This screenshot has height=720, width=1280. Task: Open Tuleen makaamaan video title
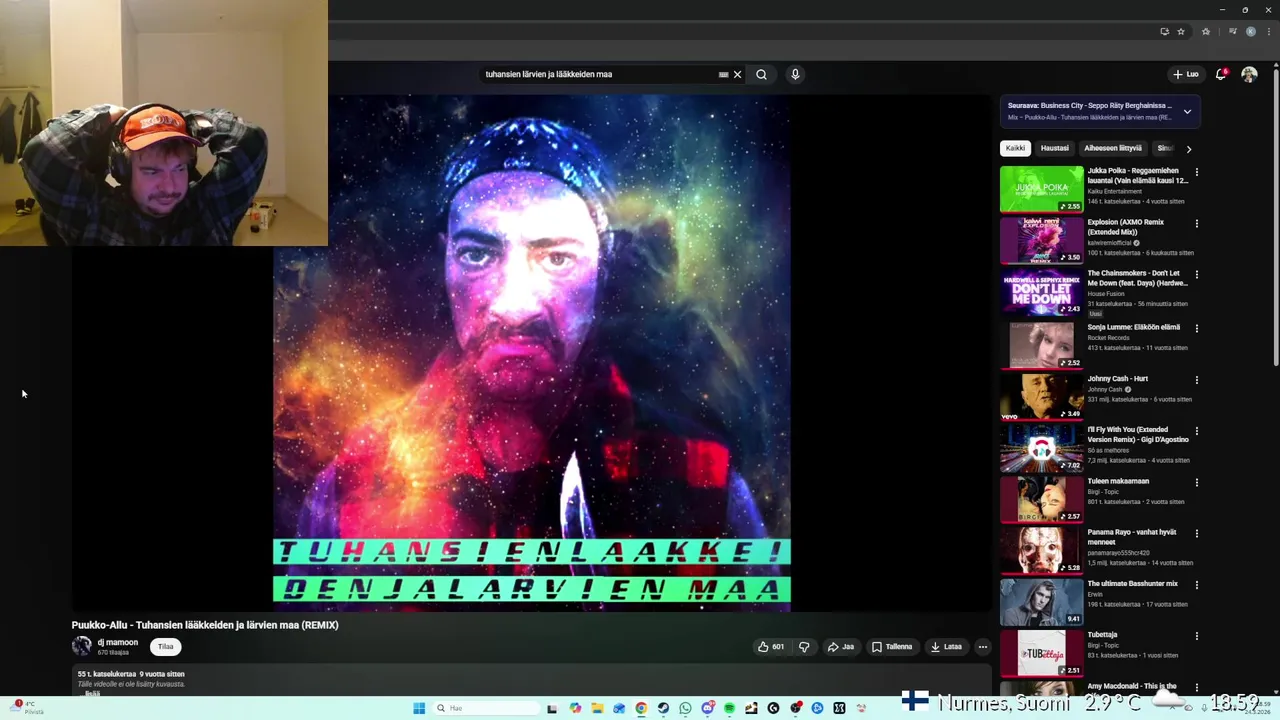pyautogui.click(x=1118, y=481)
